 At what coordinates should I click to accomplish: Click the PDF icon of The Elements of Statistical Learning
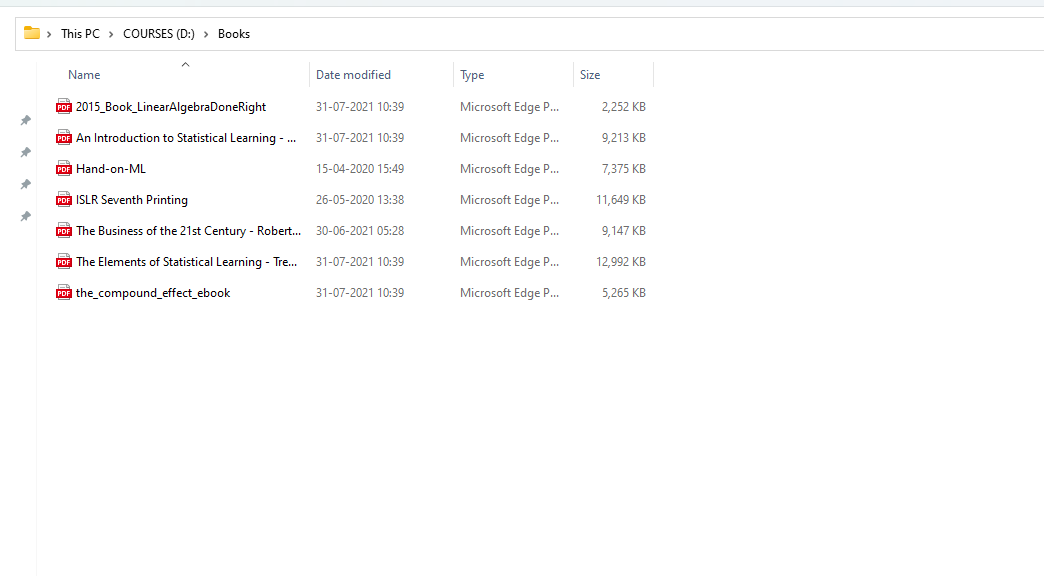64,262
